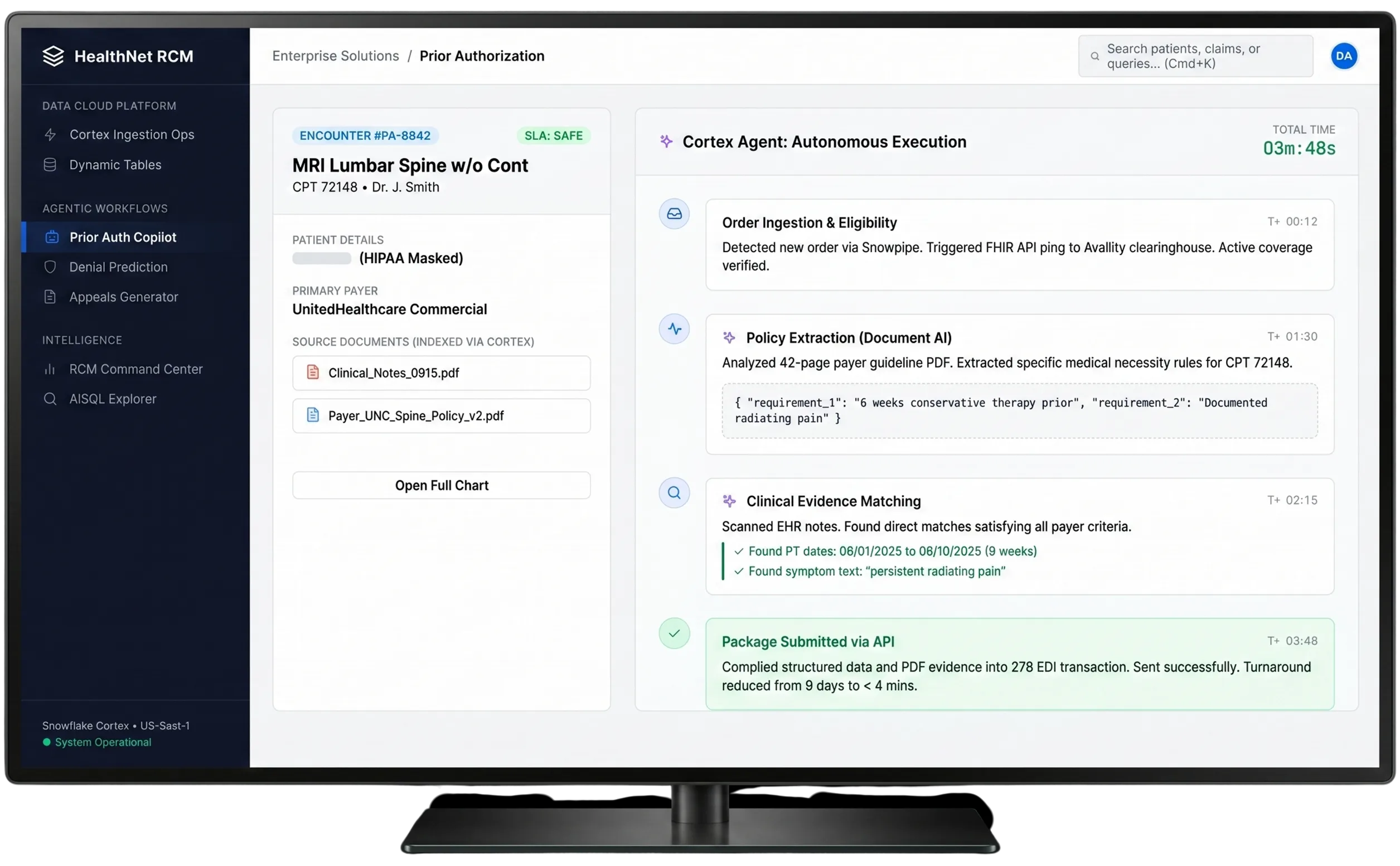Click the green checkmark step icon for Package Submitted
The width and height of the screenshot is (1400, 866).
[674, 633]
